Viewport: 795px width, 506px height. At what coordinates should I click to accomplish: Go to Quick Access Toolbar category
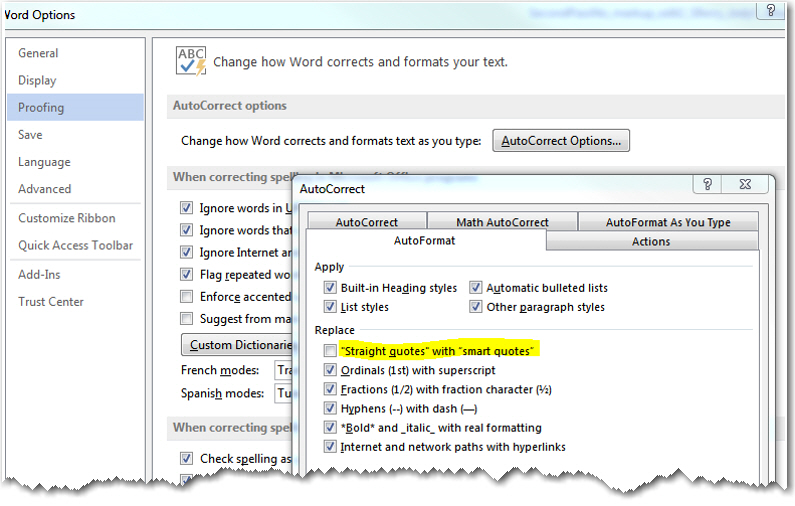coord(76,245)
